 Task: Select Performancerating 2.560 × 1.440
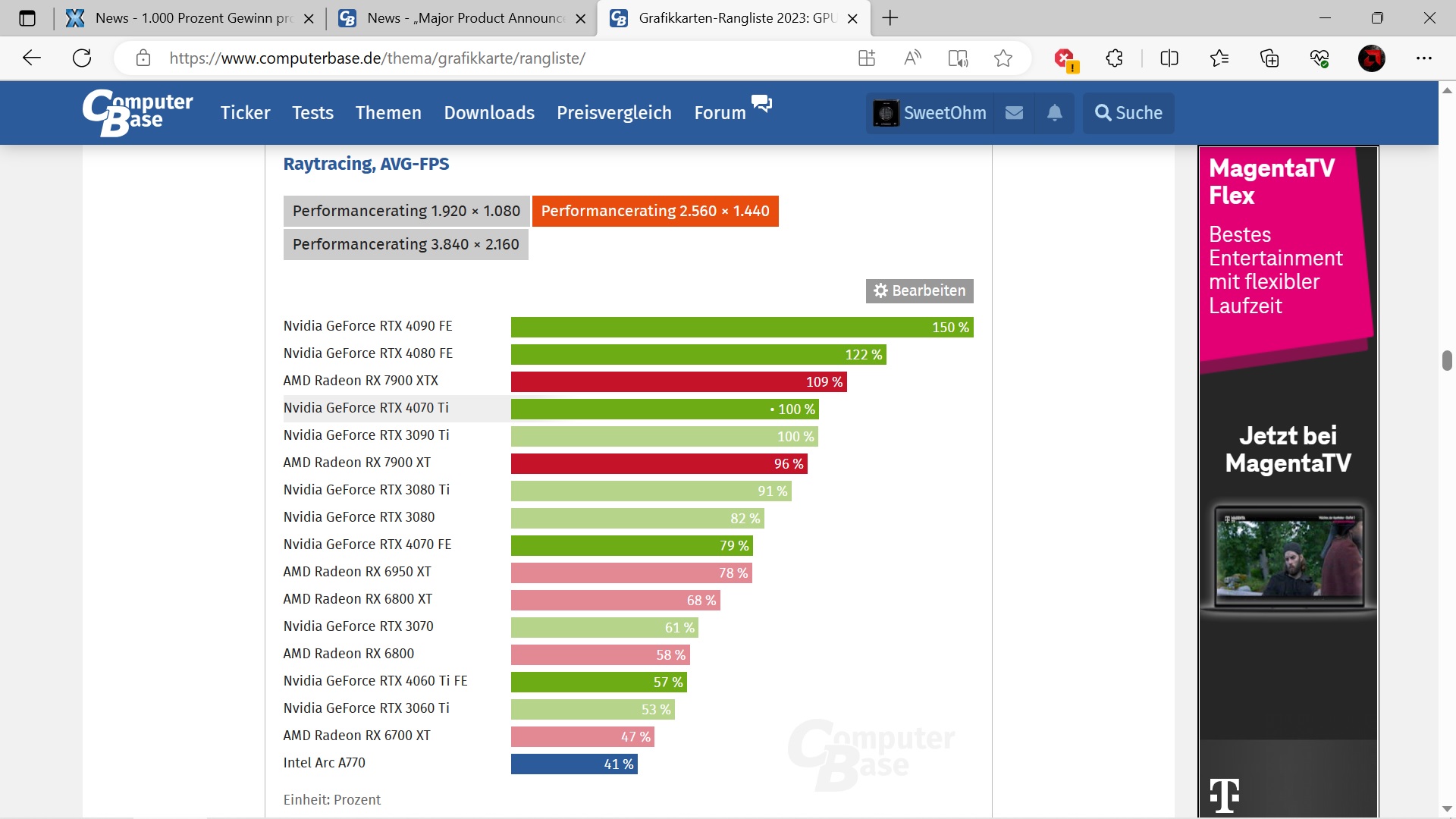[x=654, y=211]
